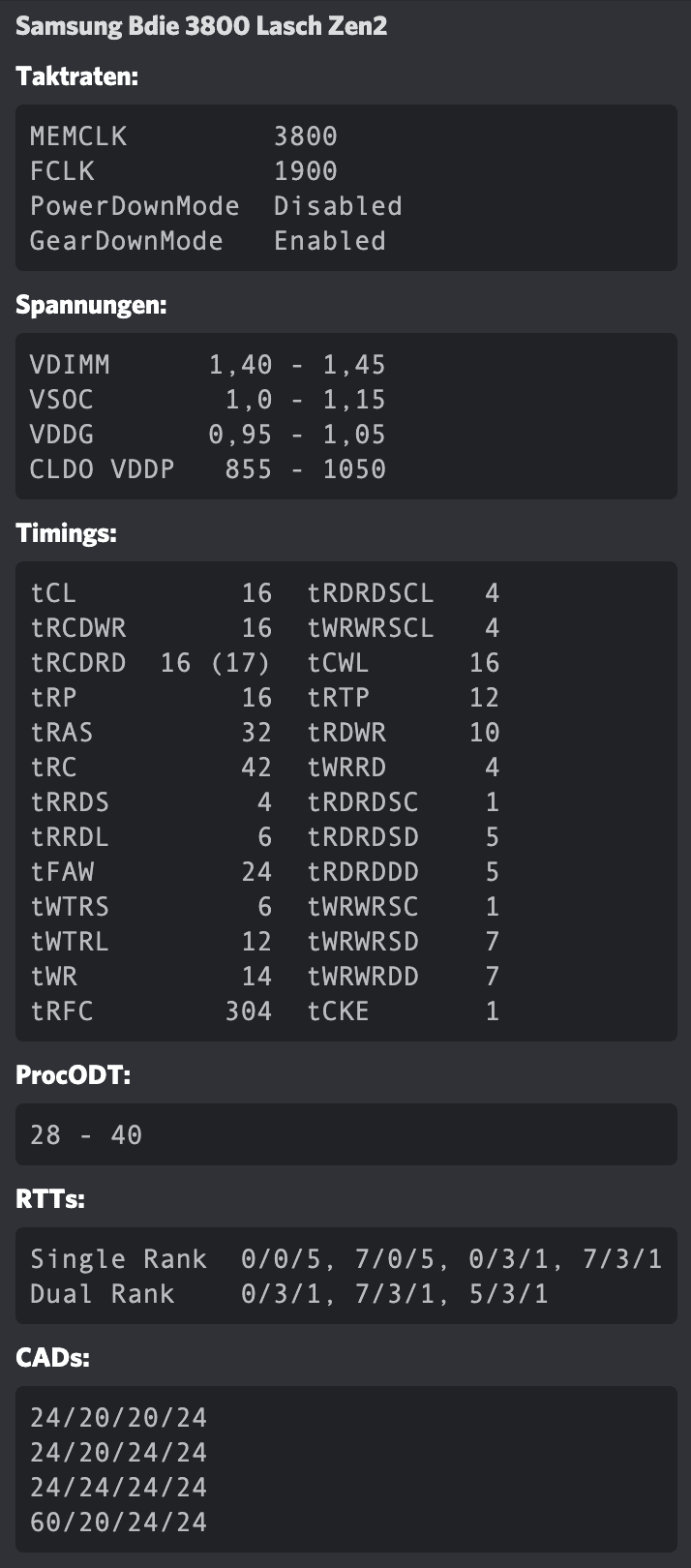Click the Timings heading
691x1568 pixels.
[x=67, y=533]
